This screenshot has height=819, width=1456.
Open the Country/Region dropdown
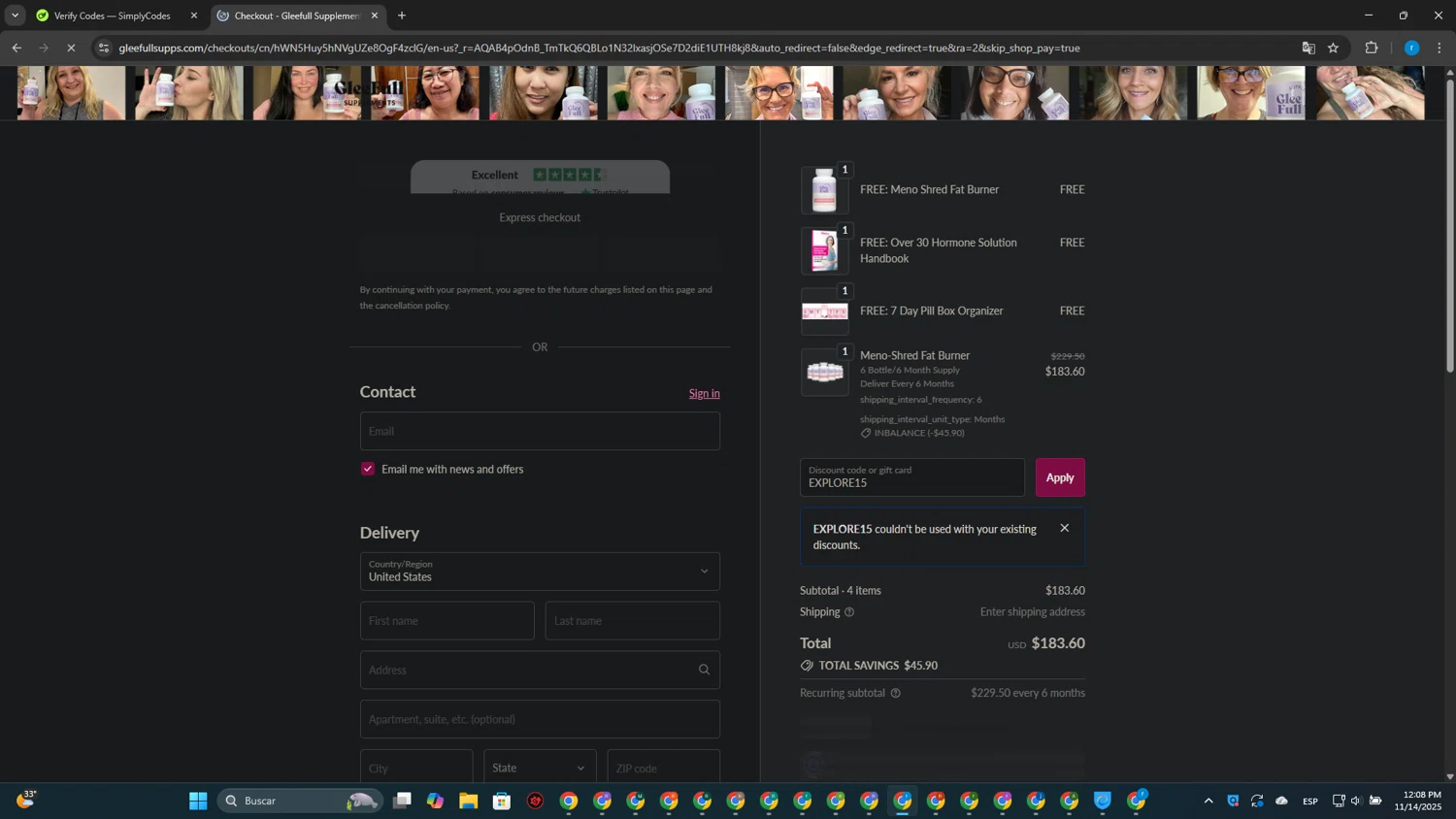click(540, 572)
